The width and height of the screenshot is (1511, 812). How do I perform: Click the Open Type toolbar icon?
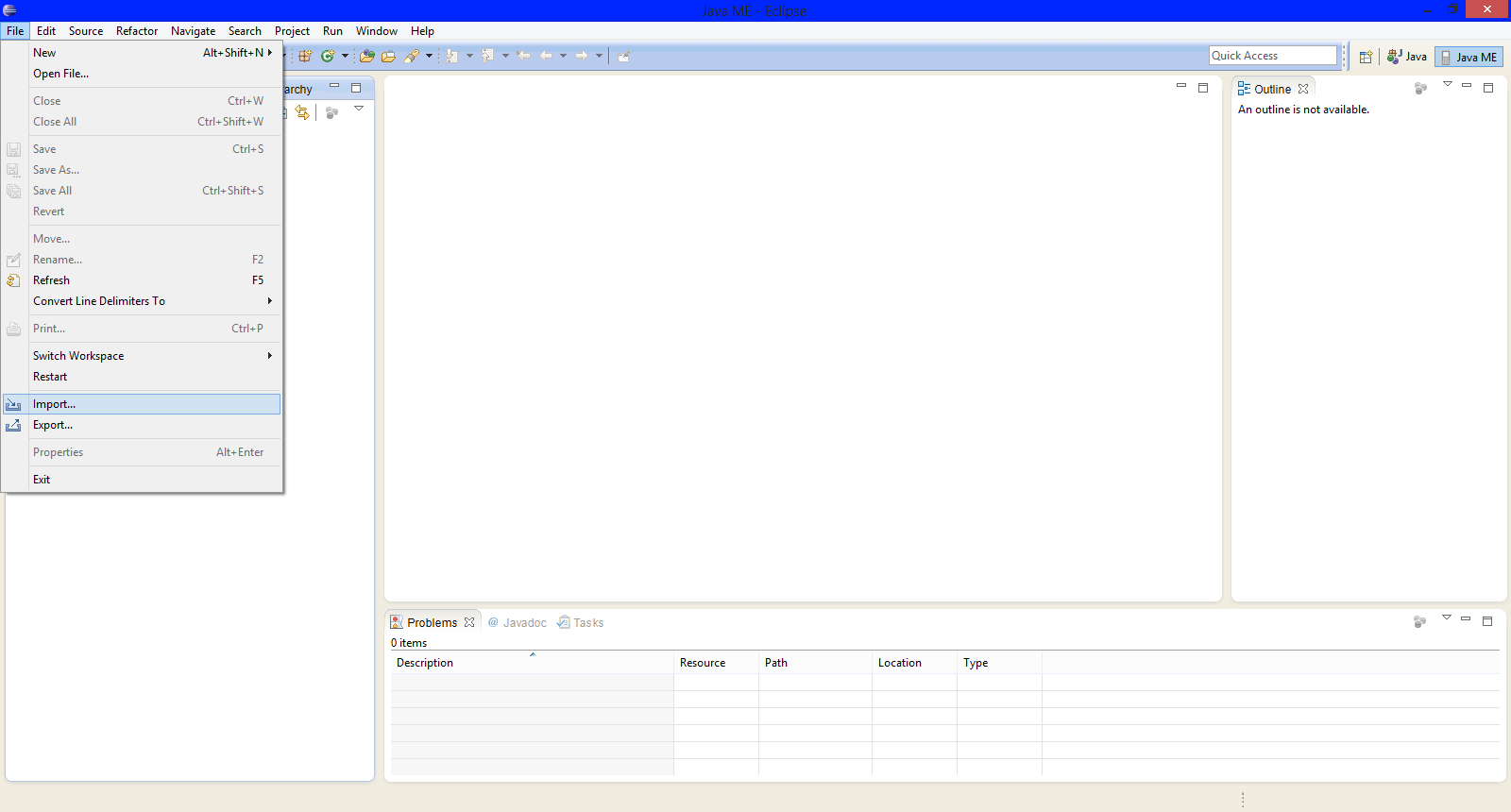[x=367, y=56]
